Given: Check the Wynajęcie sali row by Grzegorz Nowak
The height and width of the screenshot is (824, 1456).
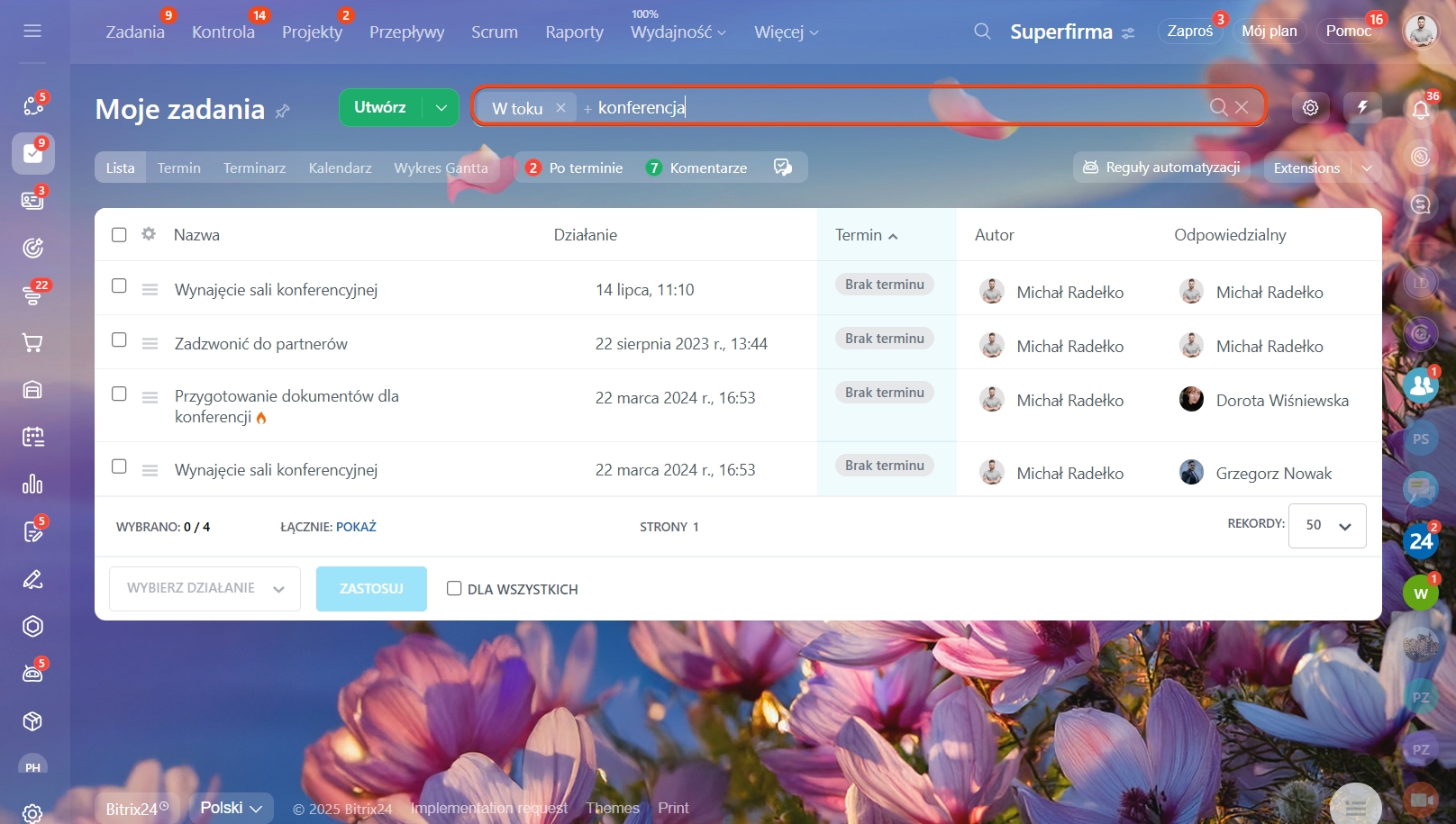Looking at the screenshot, I should click(x=119, y=466).
